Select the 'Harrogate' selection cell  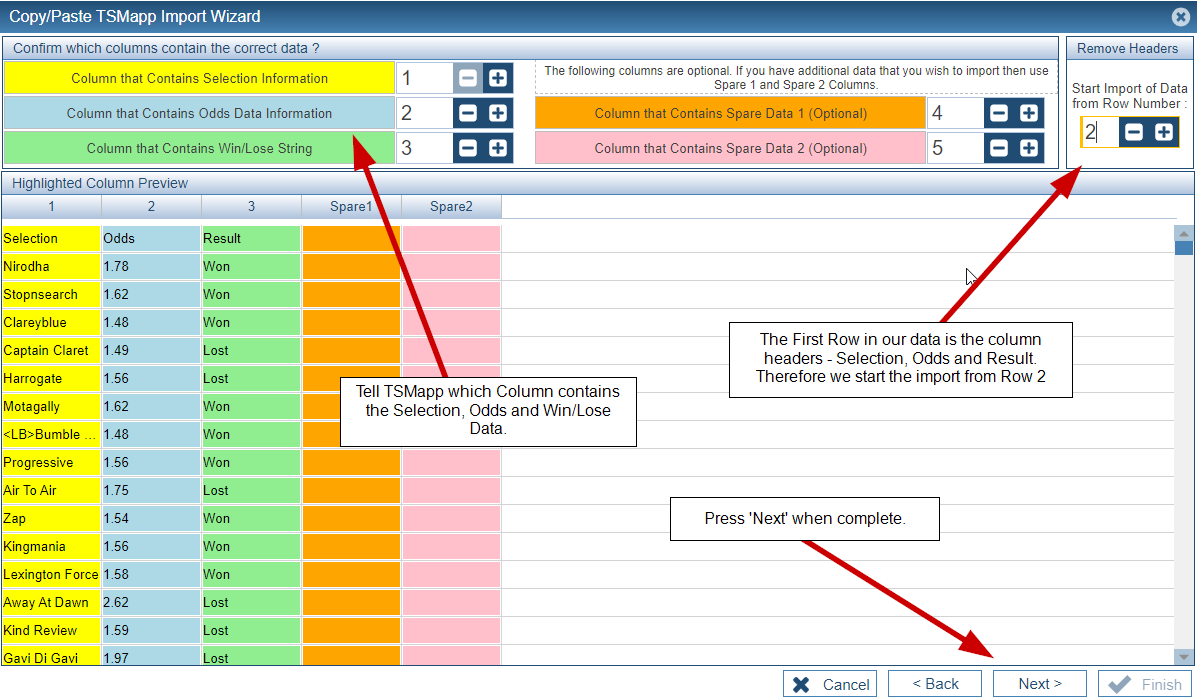[51, 379]
